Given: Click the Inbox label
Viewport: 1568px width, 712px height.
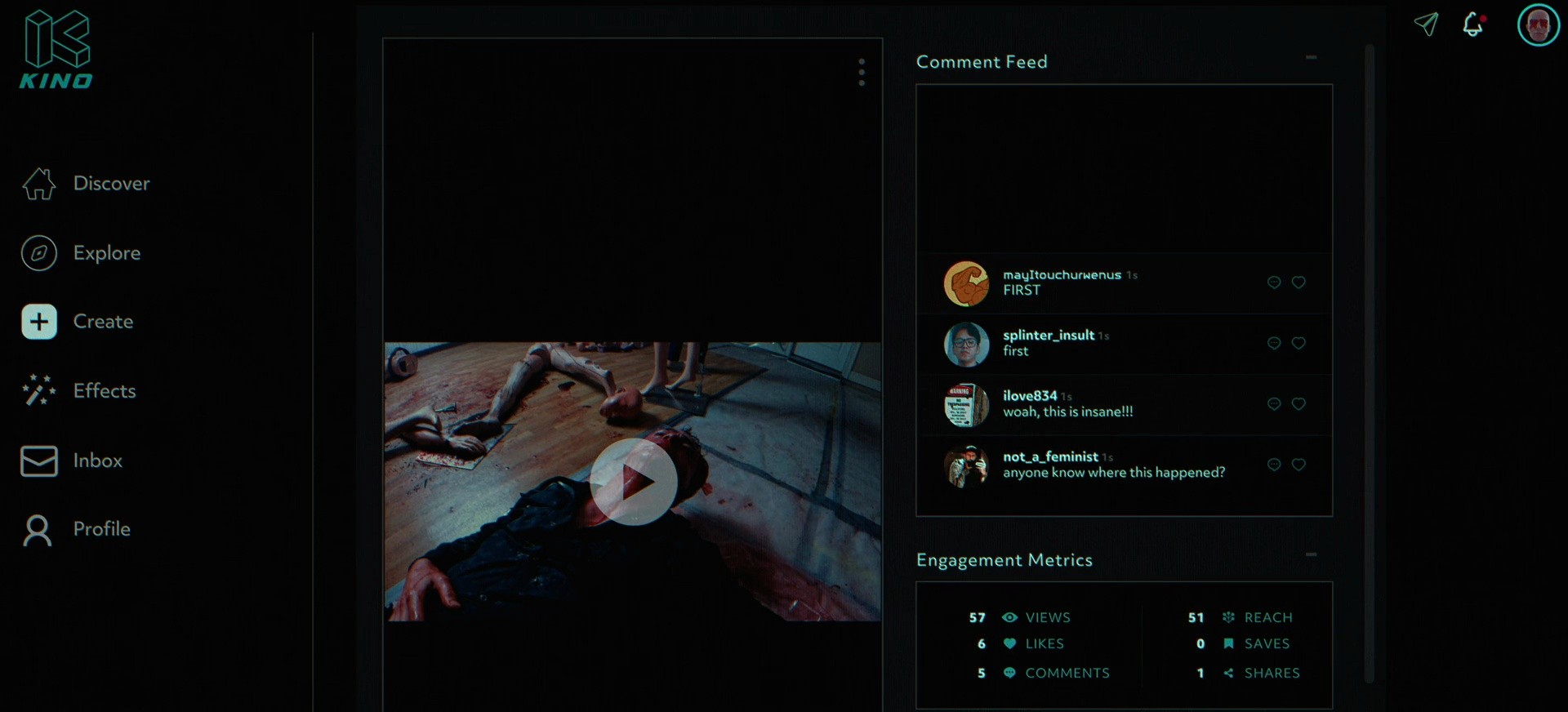Looking at the screenshot, I should tap(98, 461).
